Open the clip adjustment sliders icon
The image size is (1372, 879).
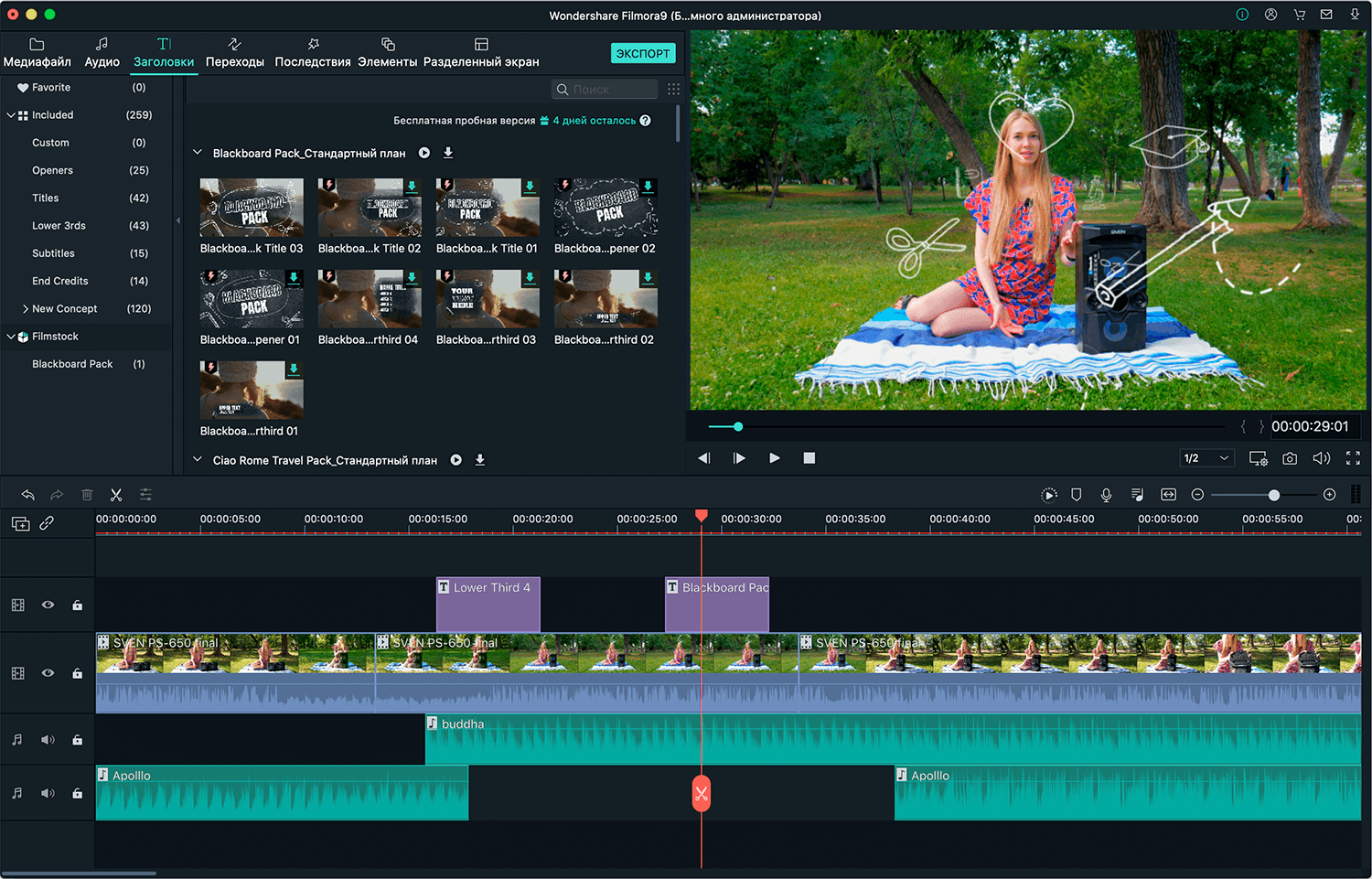145,495
